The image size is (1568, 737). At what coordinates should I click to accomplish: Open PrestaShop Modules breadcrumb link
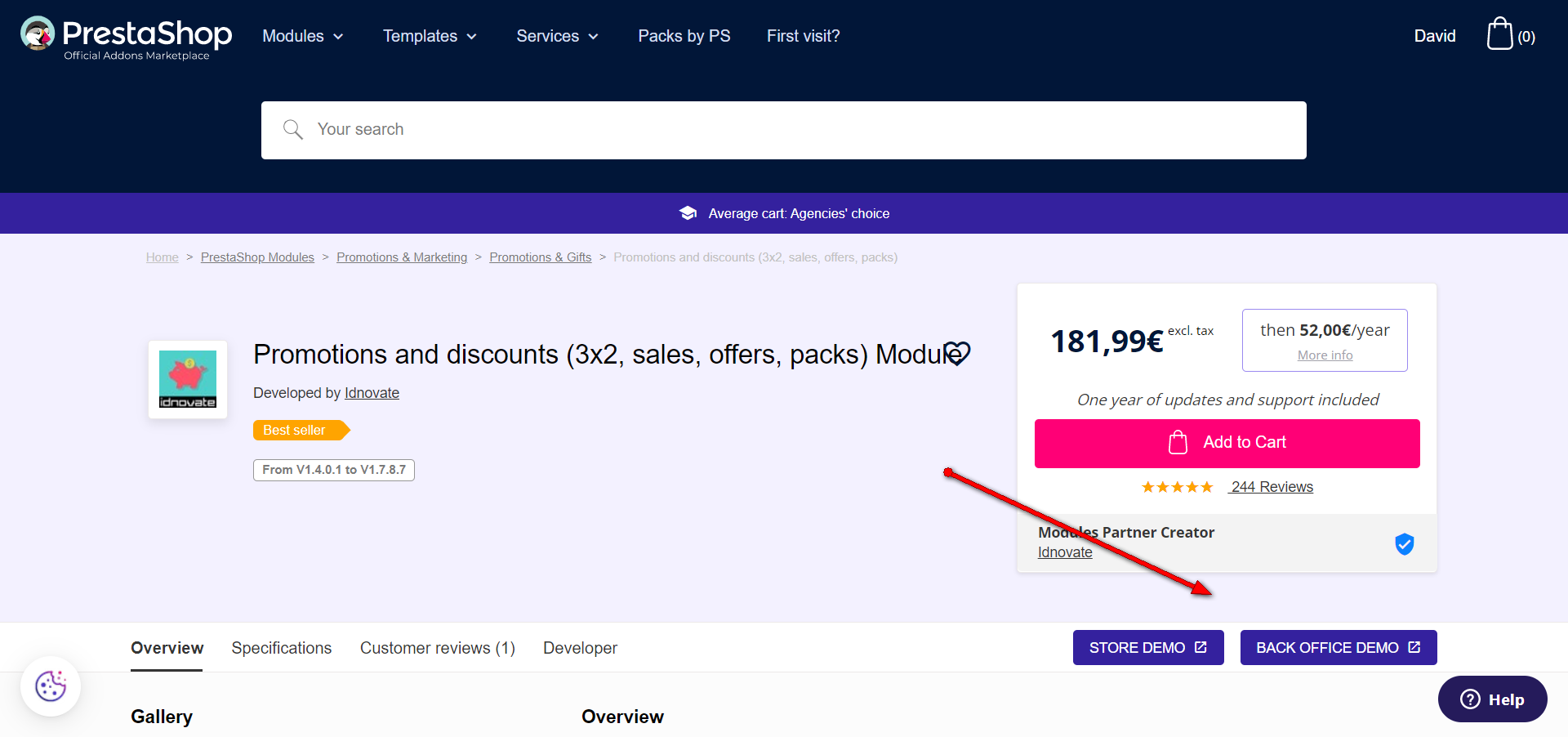pyautogui.click(x=257, y=257)
